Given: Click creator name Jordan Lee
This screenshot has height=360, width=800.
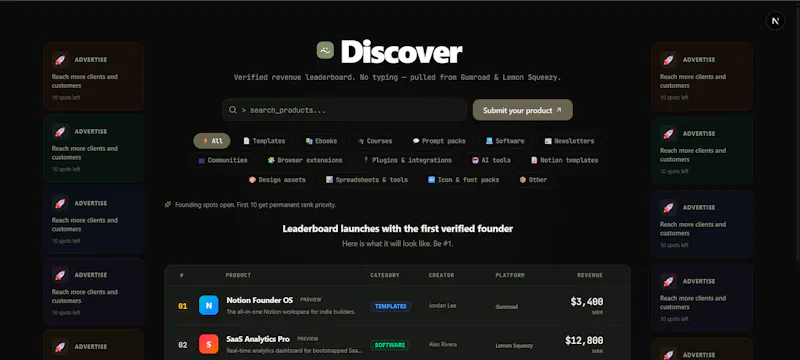Looking at the screenshot, I should click(442, 306).
